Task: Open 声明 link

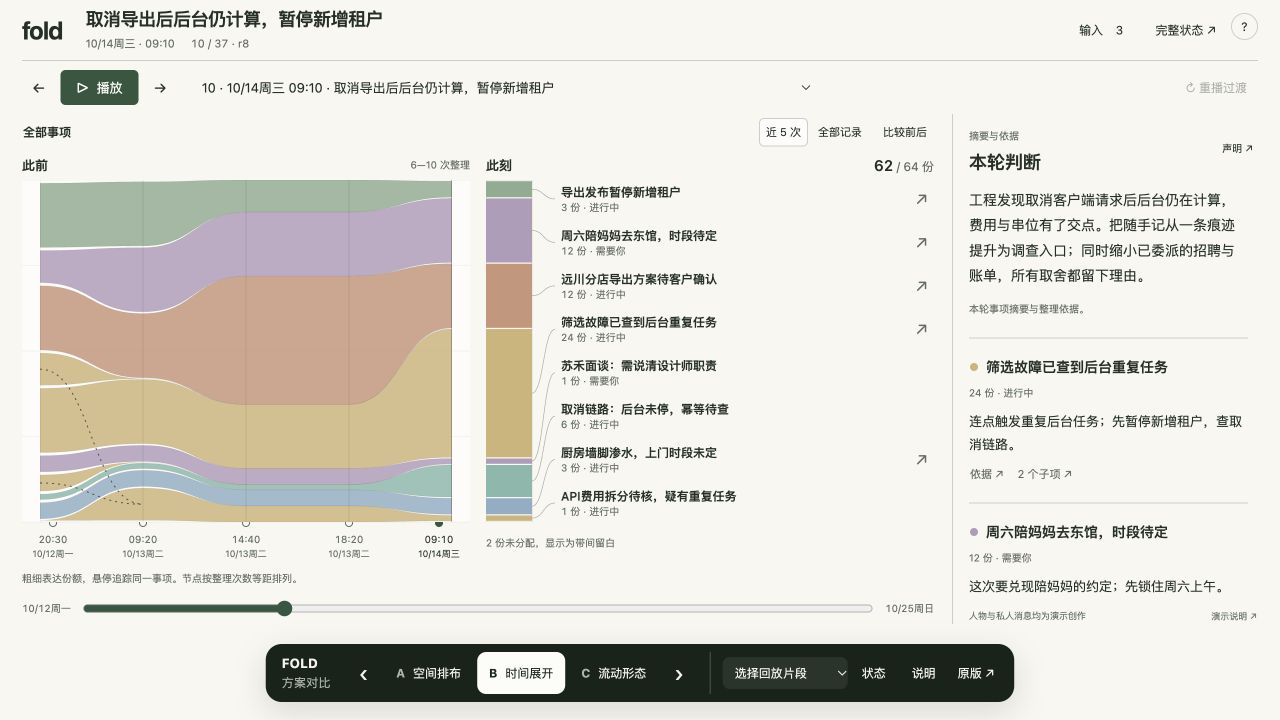Action: pos(1237,148)
